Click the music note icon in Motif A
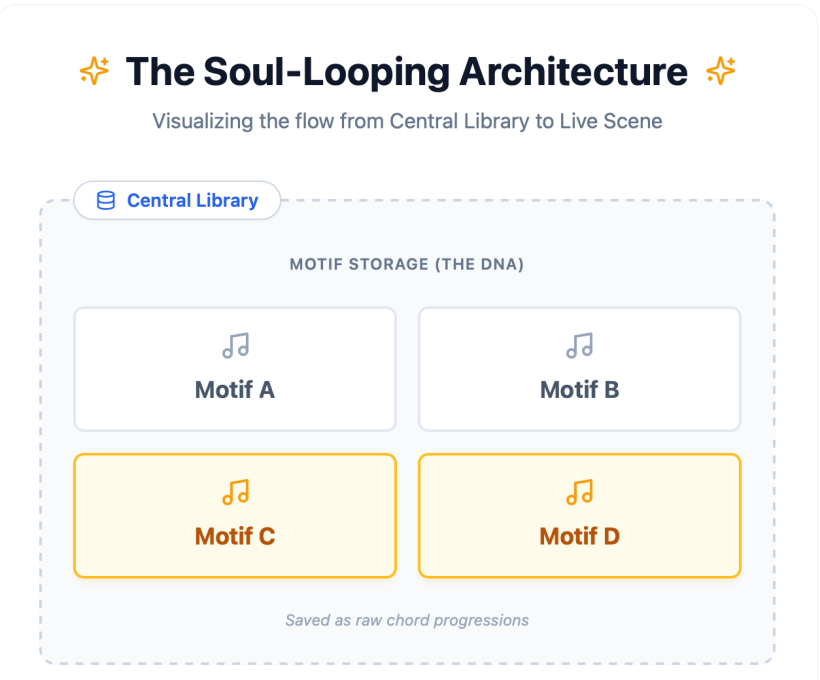The width and height of the screenshot is (820, 680). (x=235, y=346)
